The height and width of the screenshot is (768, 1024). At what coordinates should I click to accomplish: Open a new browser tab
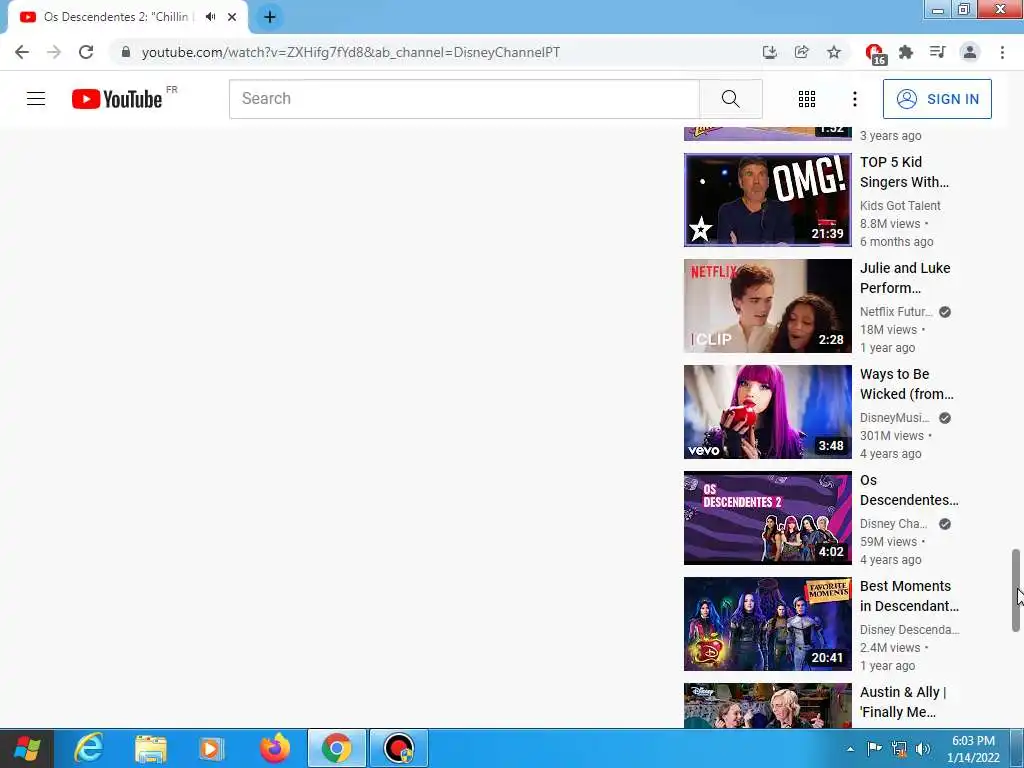[x=270, y=17]
